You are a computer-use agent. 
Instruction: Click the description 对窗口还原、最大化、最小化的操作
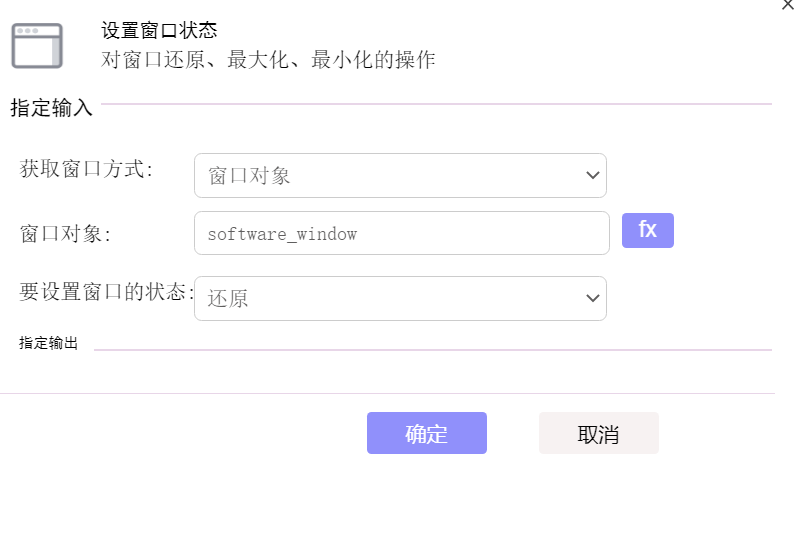click(x=268, y=60)
